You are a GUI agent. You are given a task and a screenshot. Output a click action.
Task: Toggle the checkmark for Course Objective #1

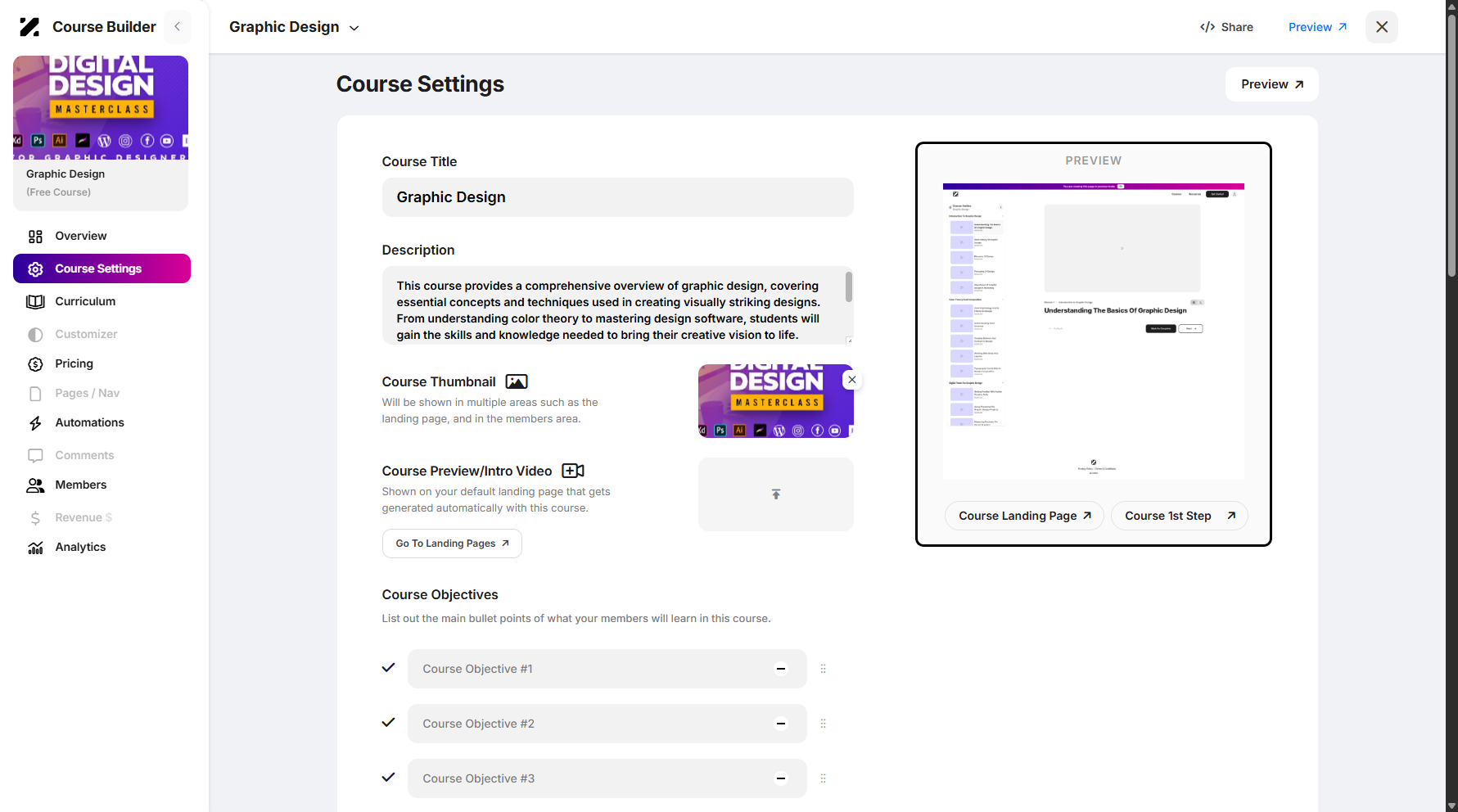click(389, 668)
